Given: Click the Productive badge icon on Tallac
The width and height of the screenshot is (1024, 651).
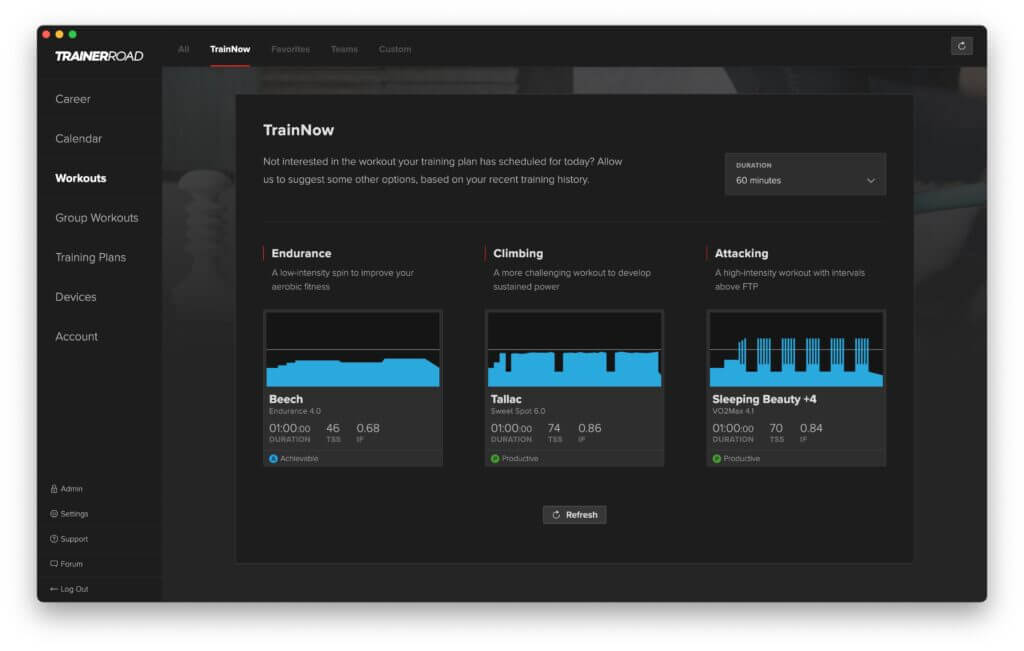Looking at the screenshot, I should coord(495,458).
